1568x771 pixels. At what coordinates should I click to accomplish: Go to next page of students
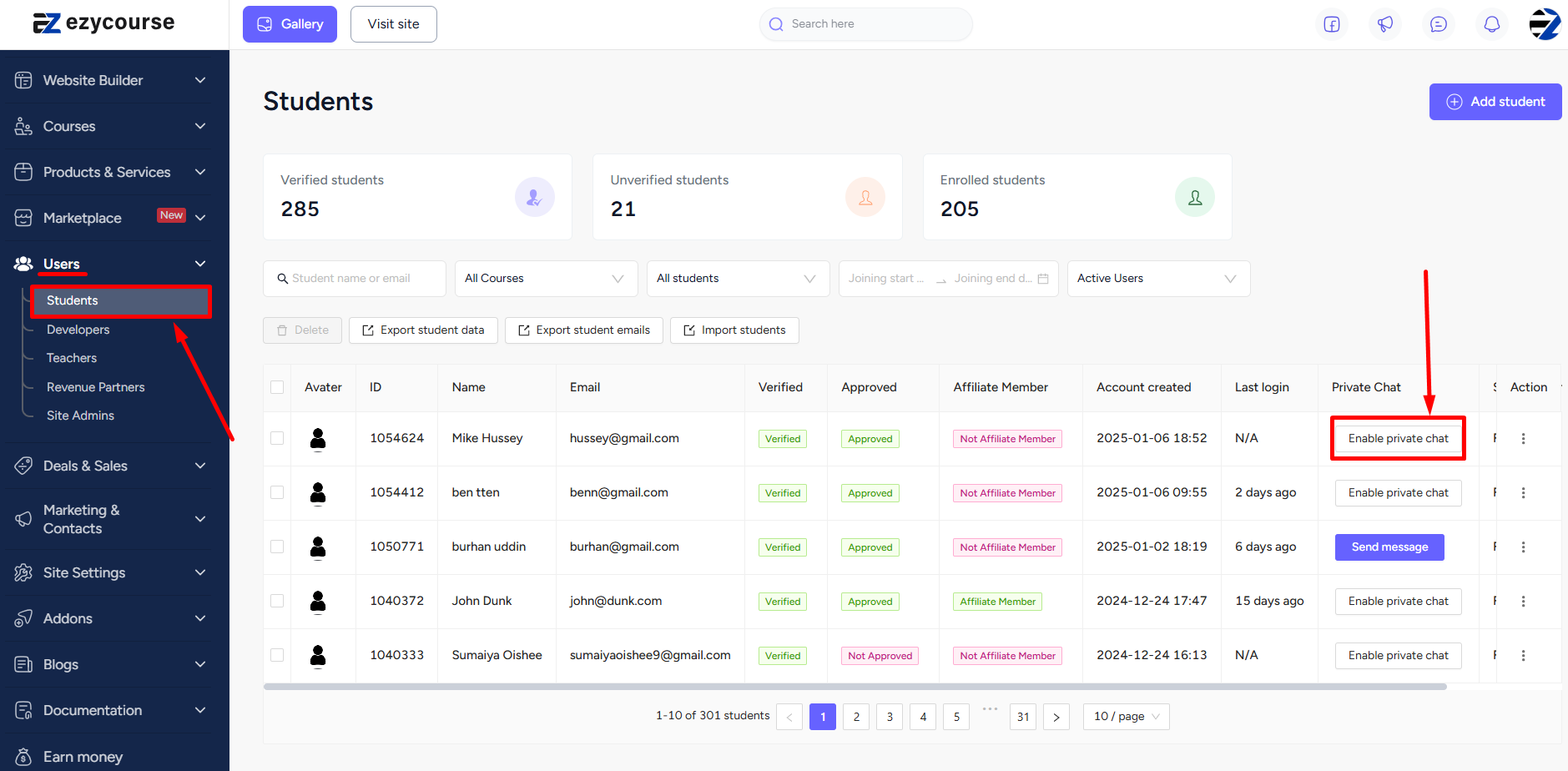1056,717
